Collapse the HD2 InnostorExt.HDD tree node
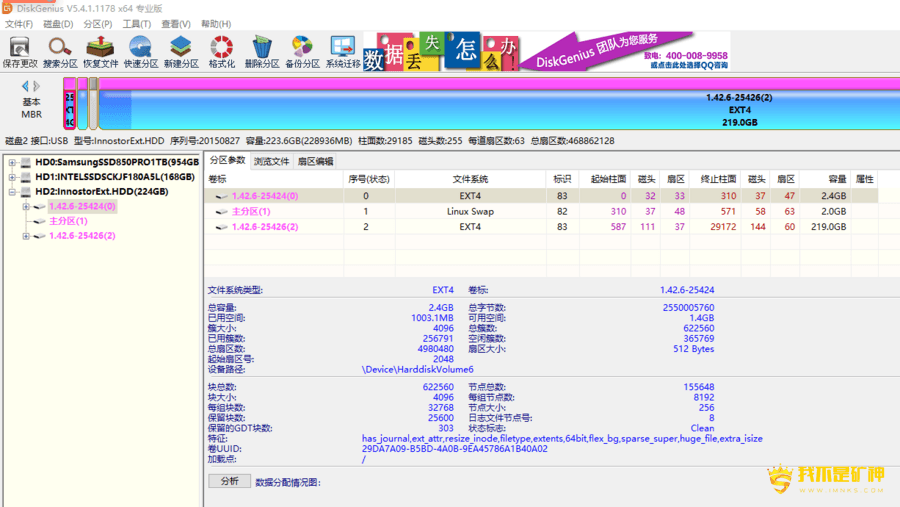 pos(11,192)
